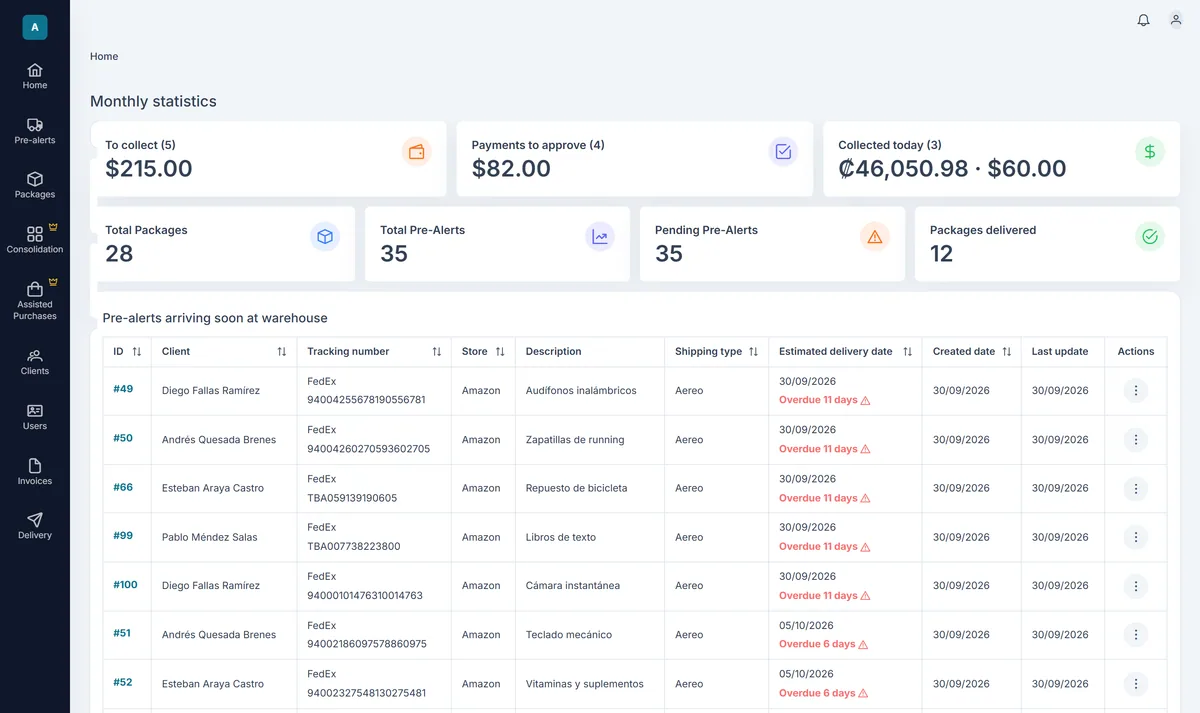Sort by Shipping type column
This screenshot has width=1200, height=713.
pos(754,352)
